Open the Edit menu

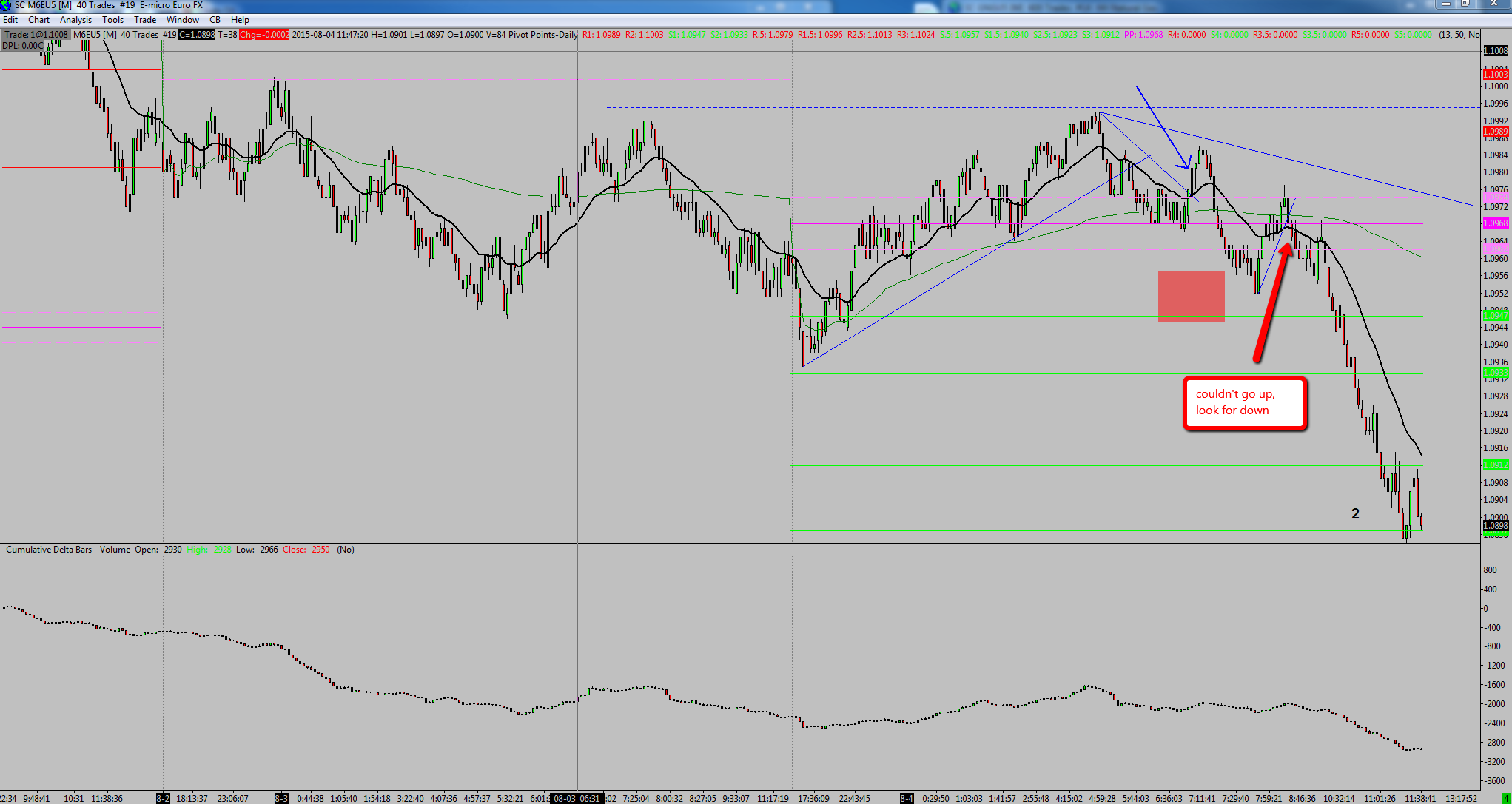click(10, 20)
